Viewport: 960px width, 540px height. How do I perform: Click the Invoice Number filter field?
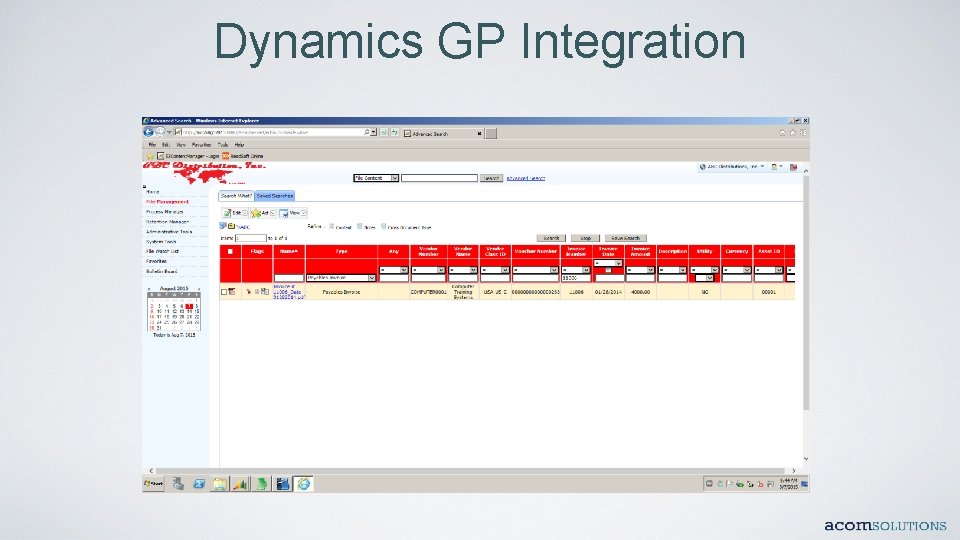pyautogui.click(x=576, y=278)
